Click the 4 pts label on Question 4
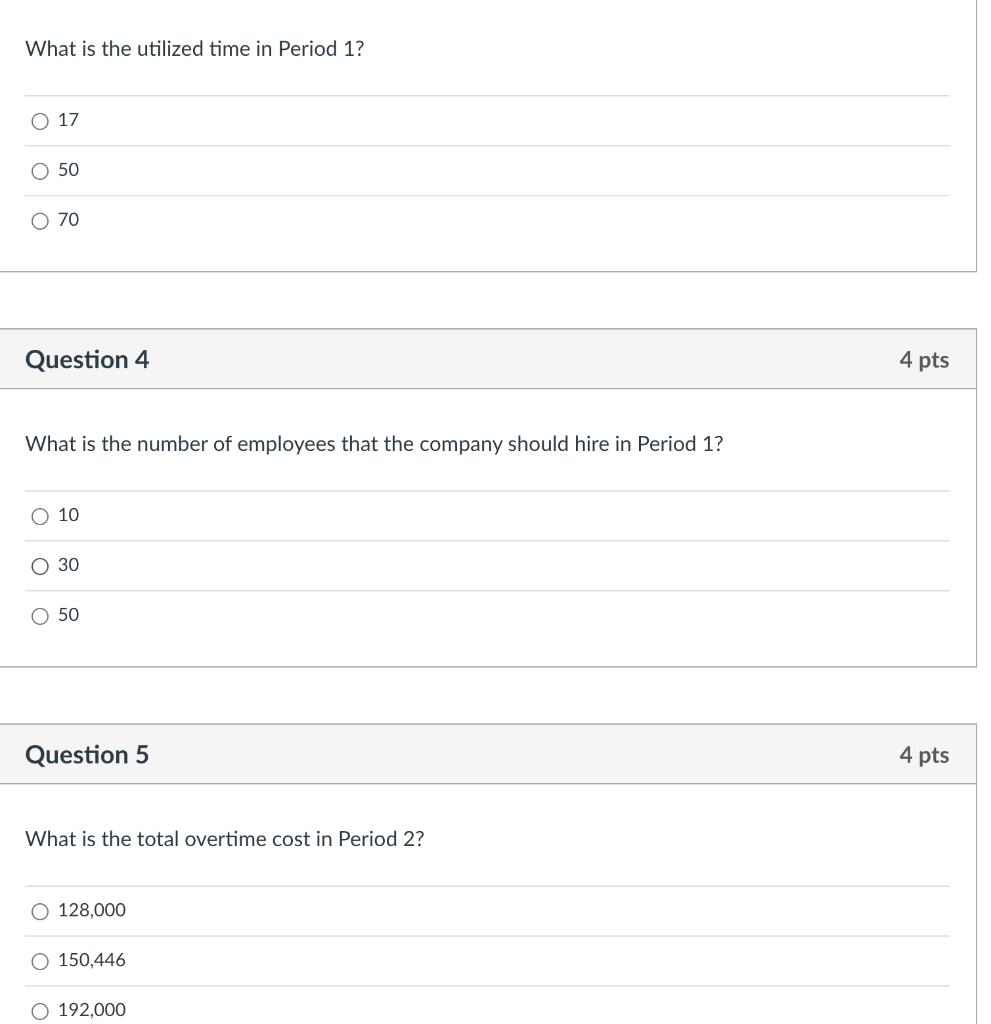 tap(923, 359)
